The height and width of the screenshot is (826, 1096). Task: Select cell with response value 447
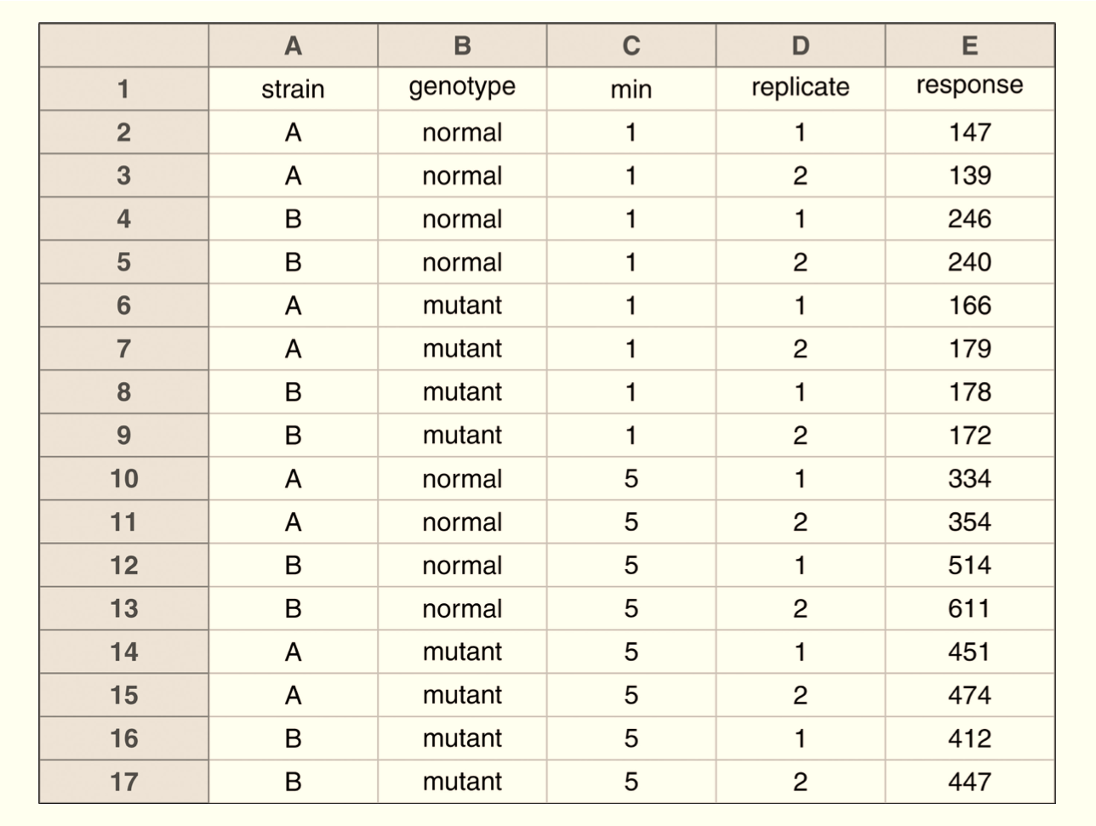969,781
